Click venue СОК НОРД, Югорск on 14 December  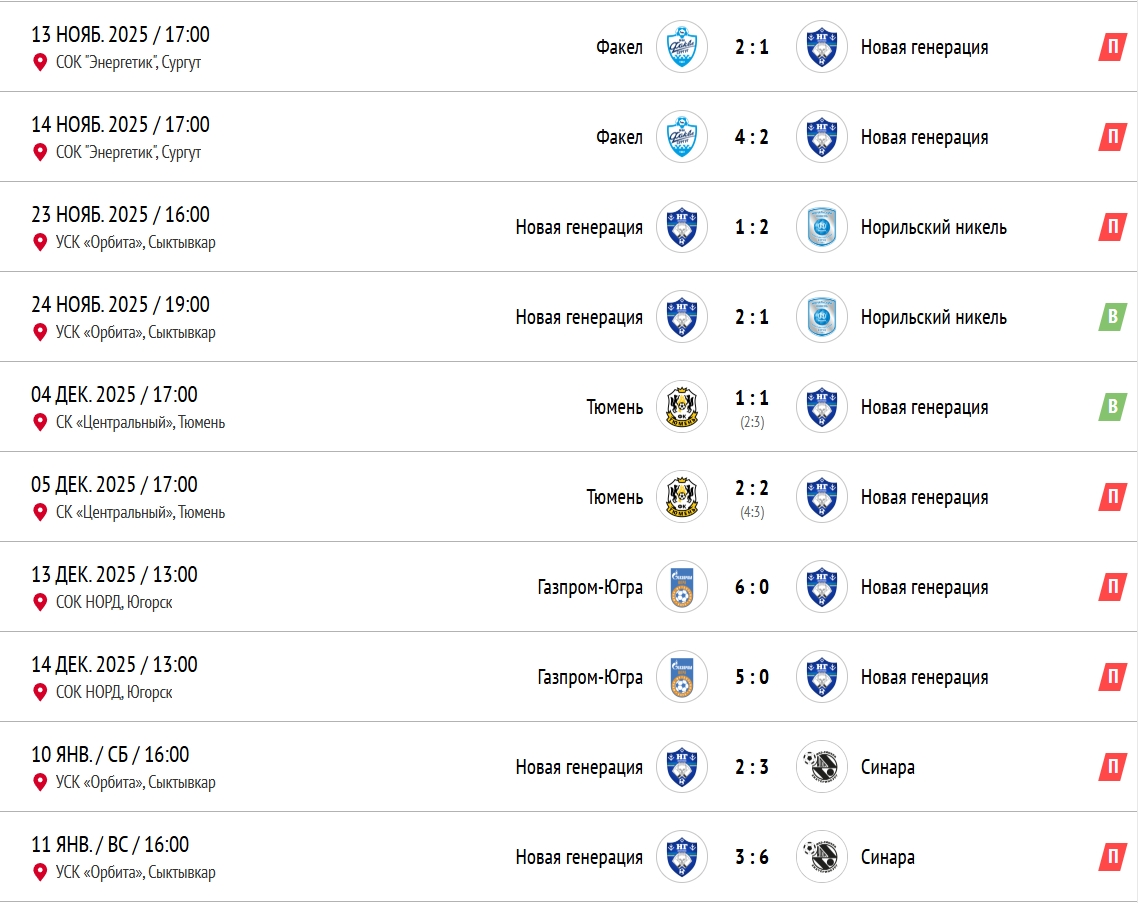click(x=114, y=692)
